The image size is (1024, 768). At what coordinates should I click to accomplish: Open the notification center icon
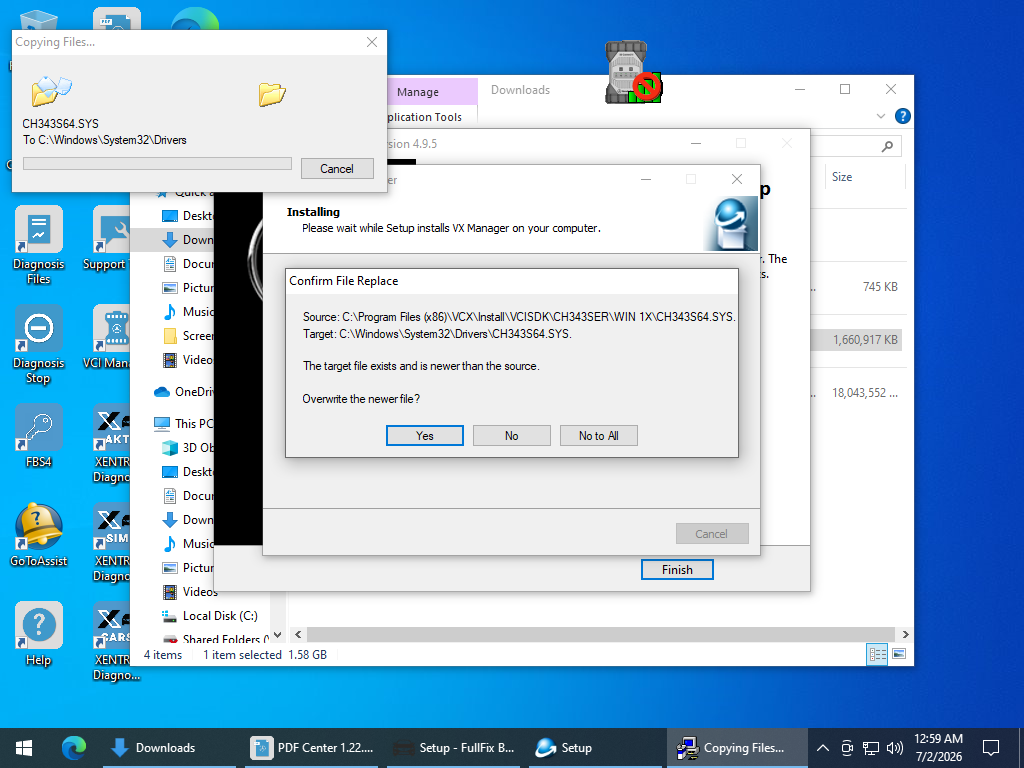click(991, 748)
